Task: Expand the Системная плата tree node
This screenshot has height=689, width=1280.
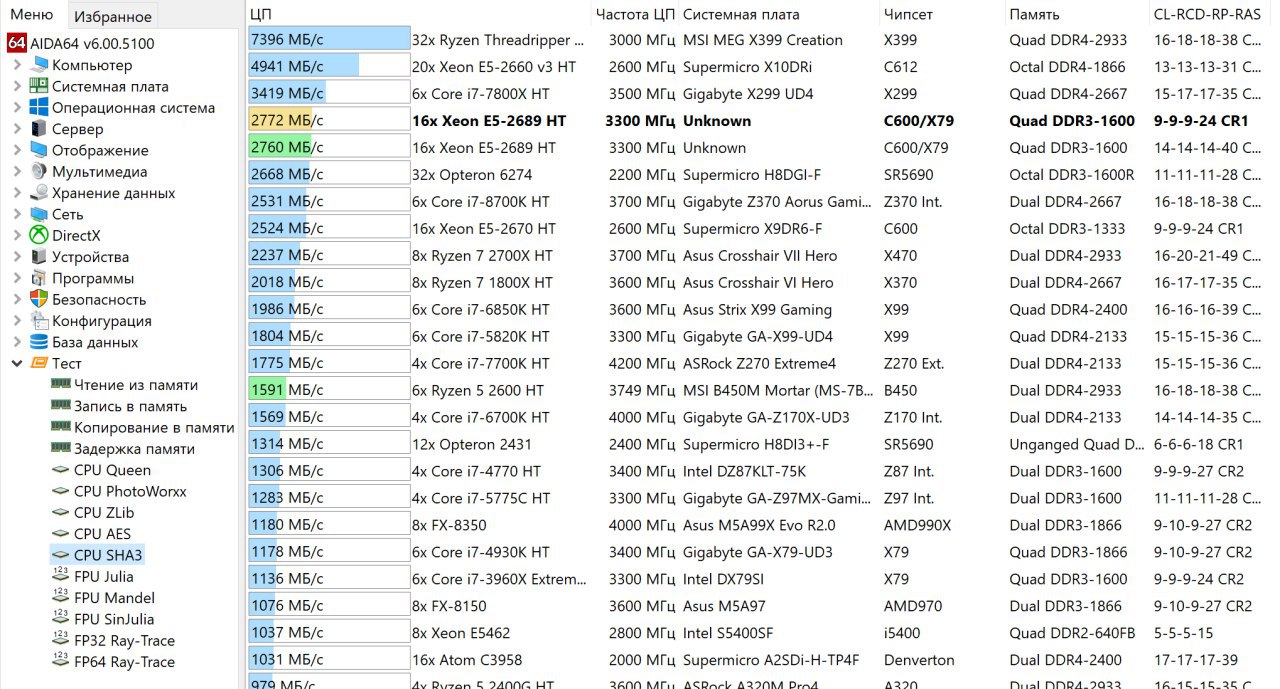Action: pyautogui.click(x=17, y=86)
